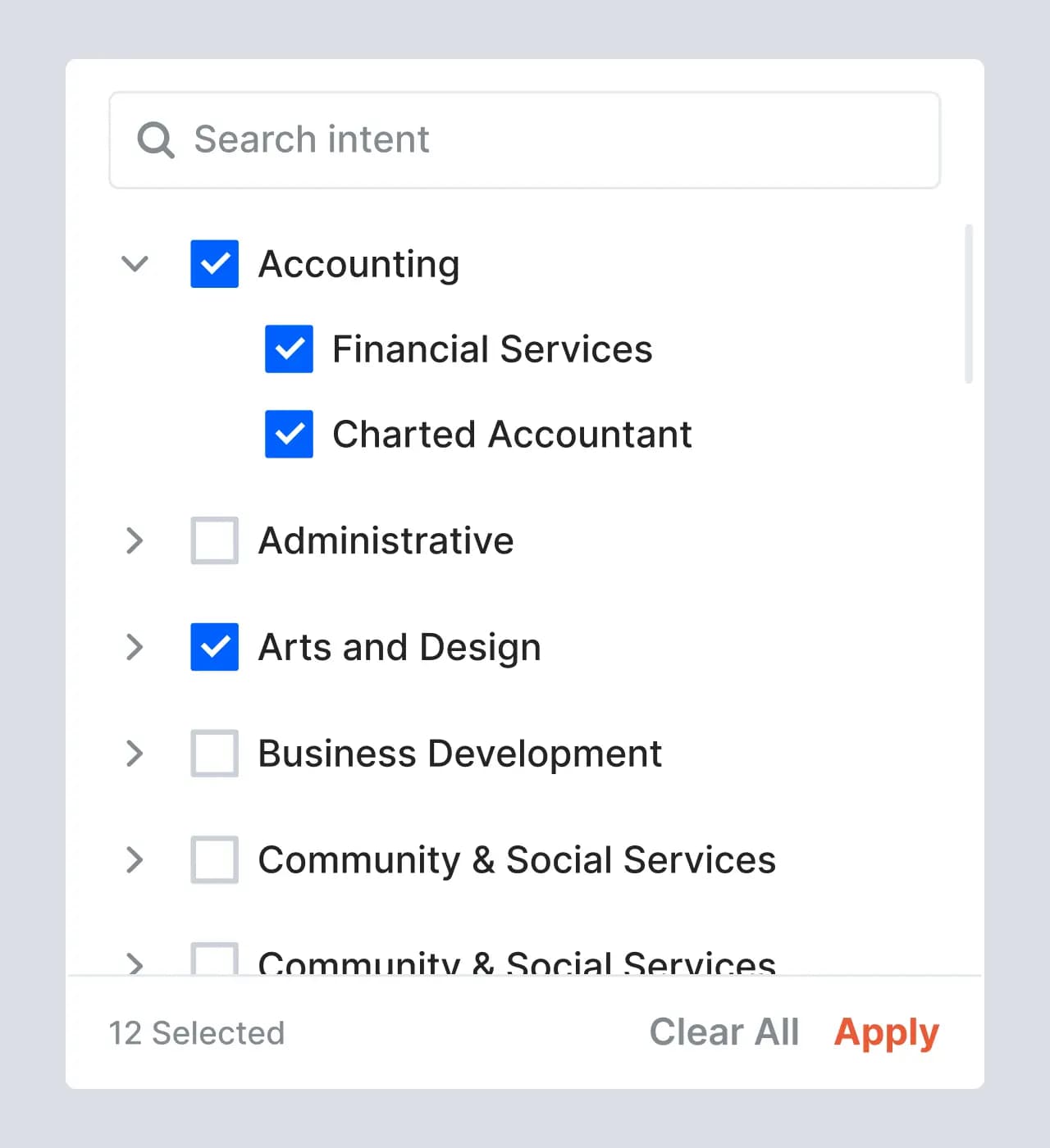Uncheck the Charted Accountant checkbox
Screen dimensions: 1050x1148
tap(289, 434)
